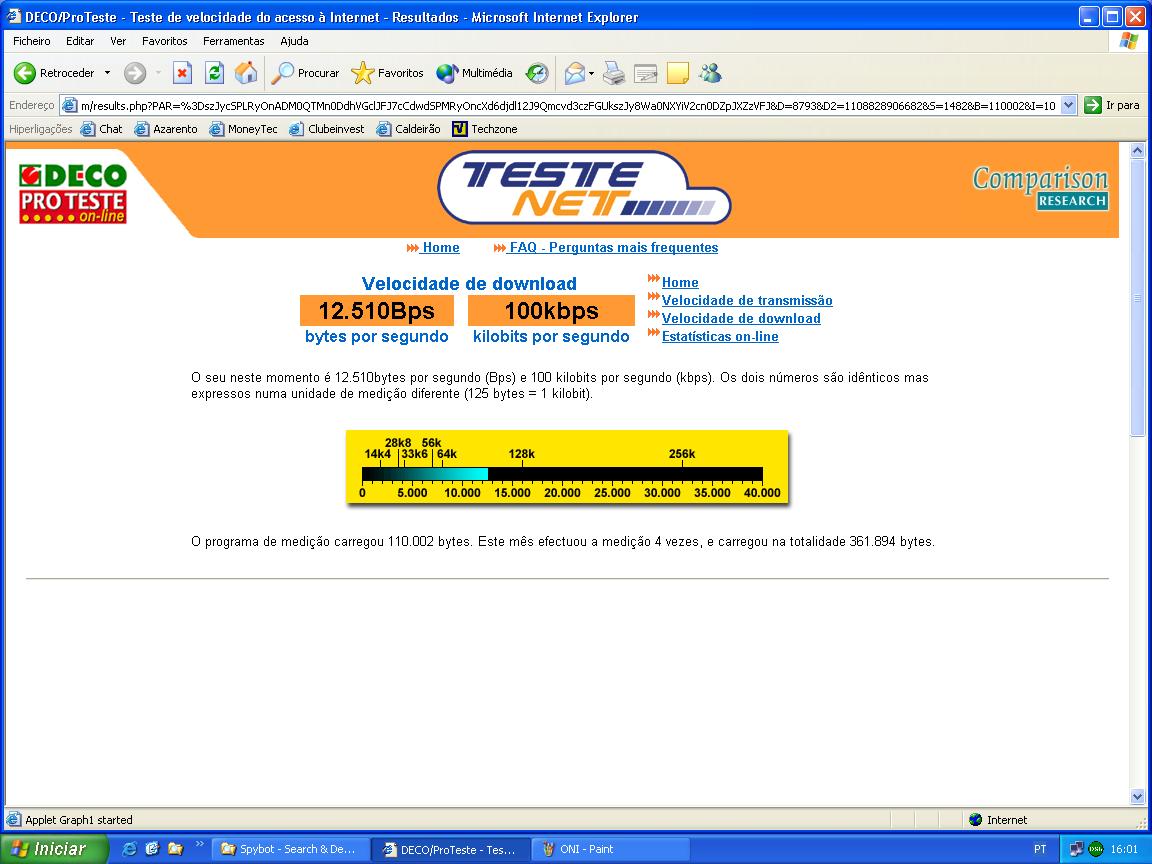The height and width of the screenshot is (864, 1152).
Task: Open the back history dropdown arrow
Action: (107, 73)
